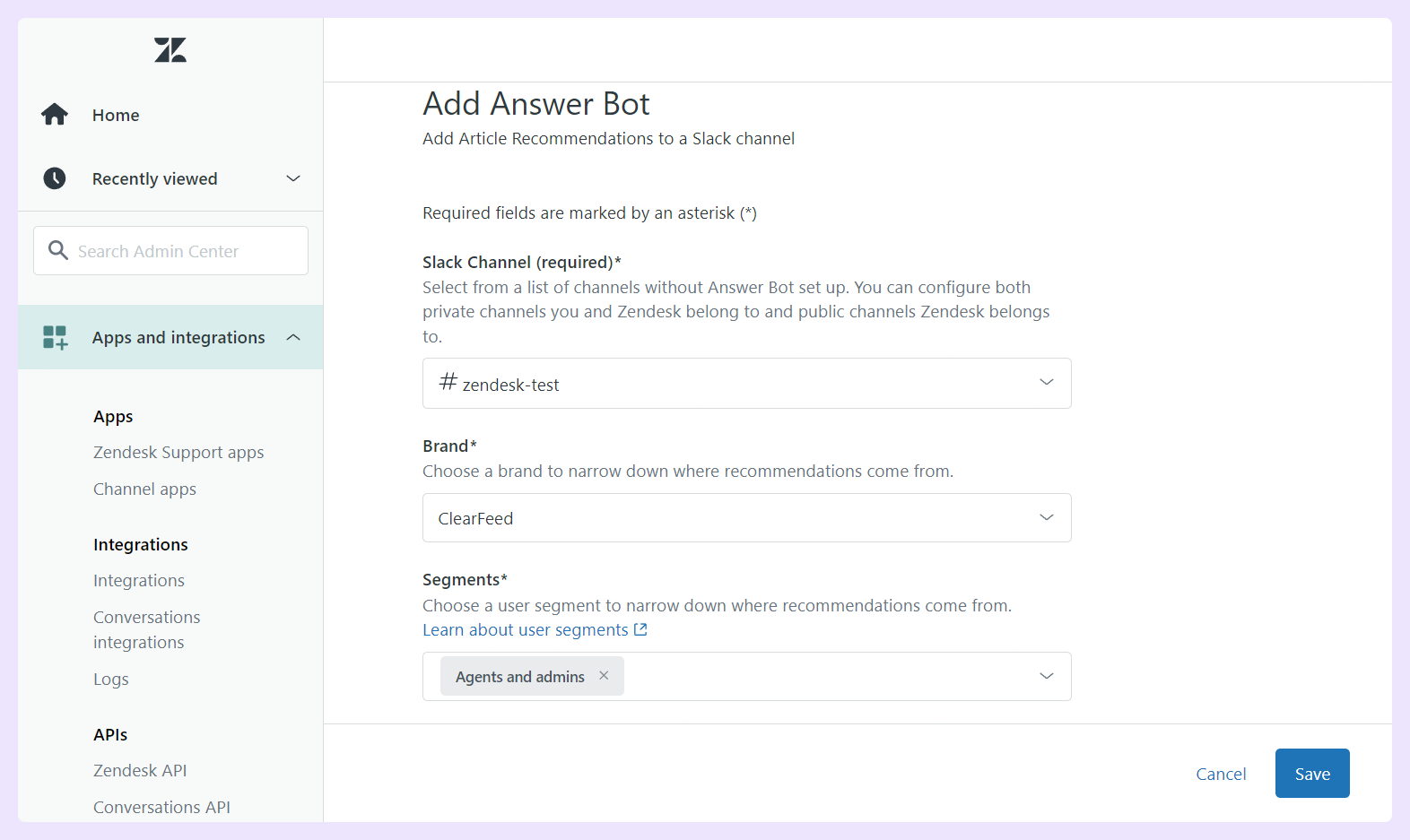Click the Brand field label
The height and width of the screenshot is (840, 1410).
coord(449,446)
